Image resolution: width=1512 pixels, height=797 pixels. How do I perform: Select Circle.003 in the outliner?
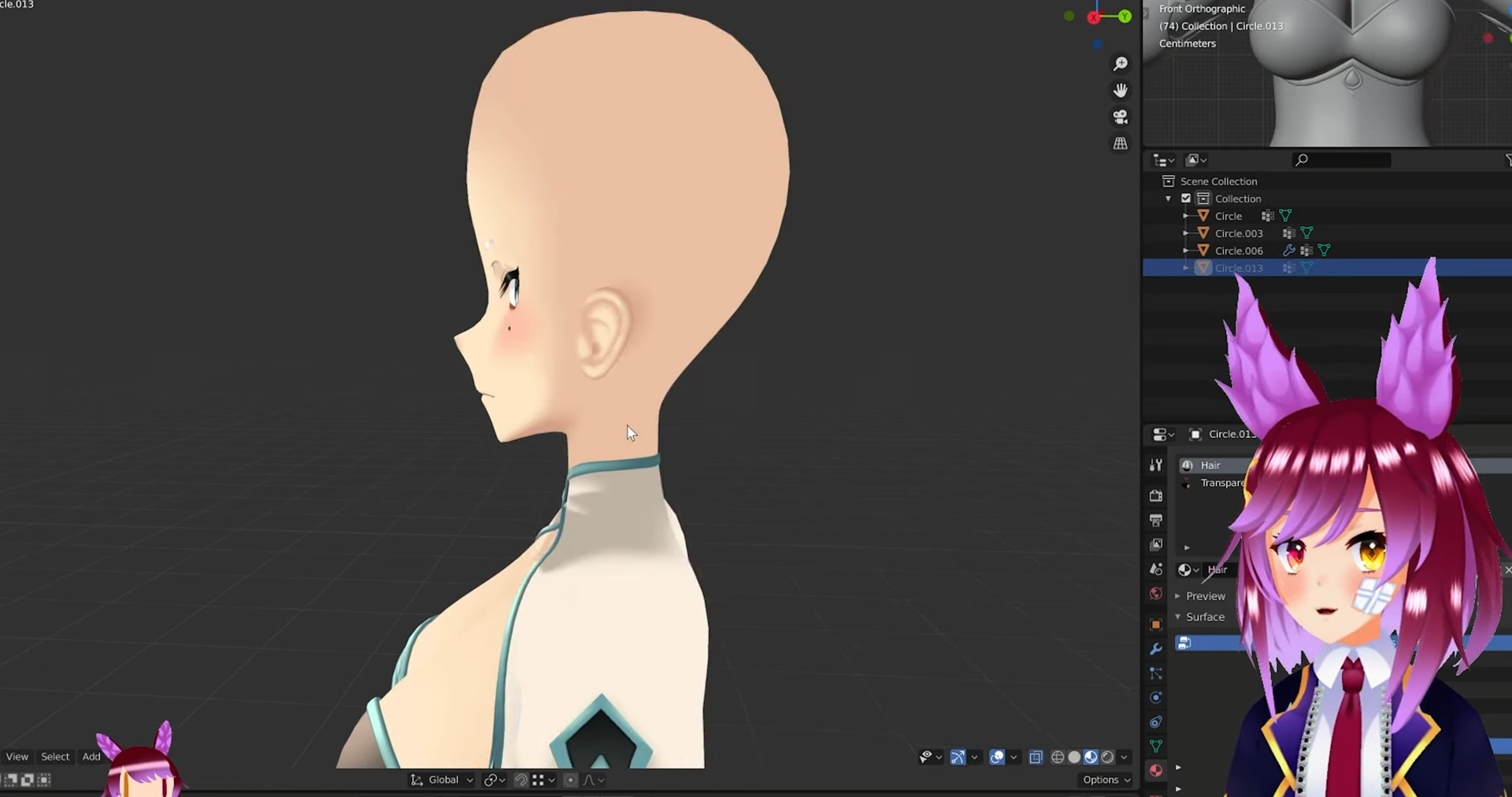[x=1239, y=233]
